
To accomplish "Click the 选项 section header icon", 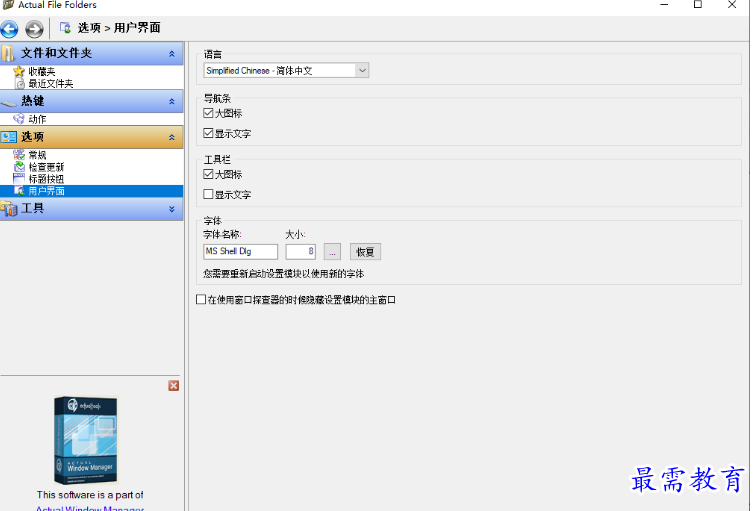I will pos(9,137).
